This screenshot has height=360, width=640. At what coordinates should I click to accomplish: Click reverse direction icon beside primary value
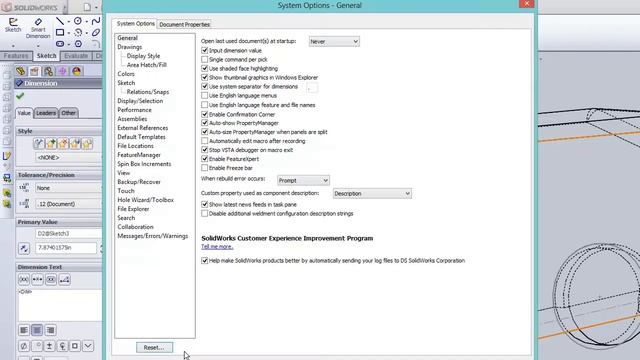(24, 248)
